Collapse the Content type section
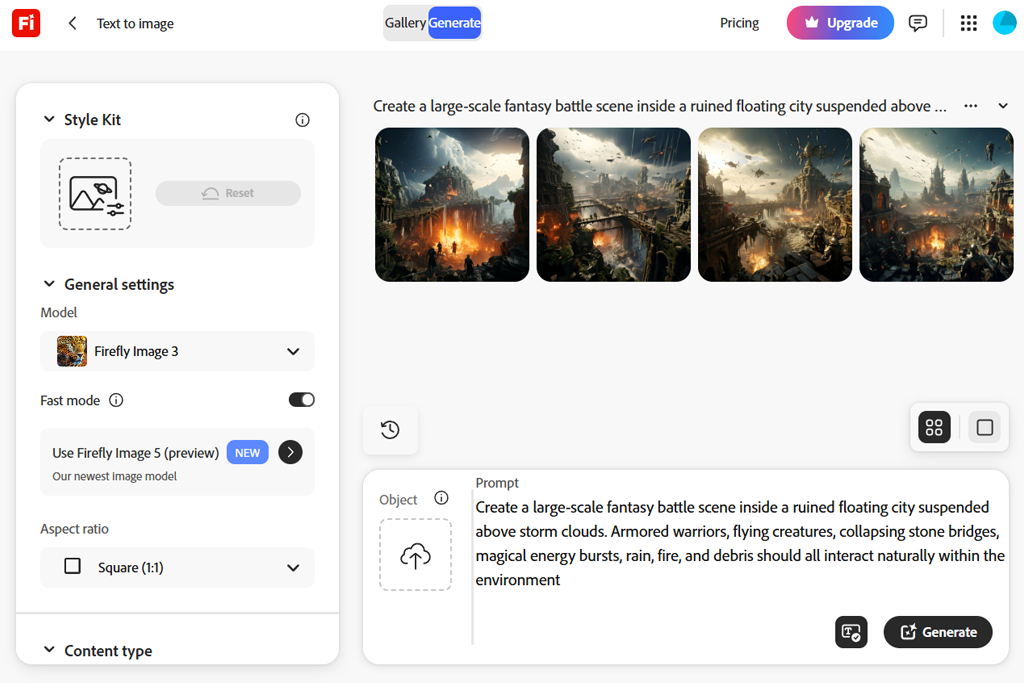This screenshot has height=683, width=1024. click(49, 650)
